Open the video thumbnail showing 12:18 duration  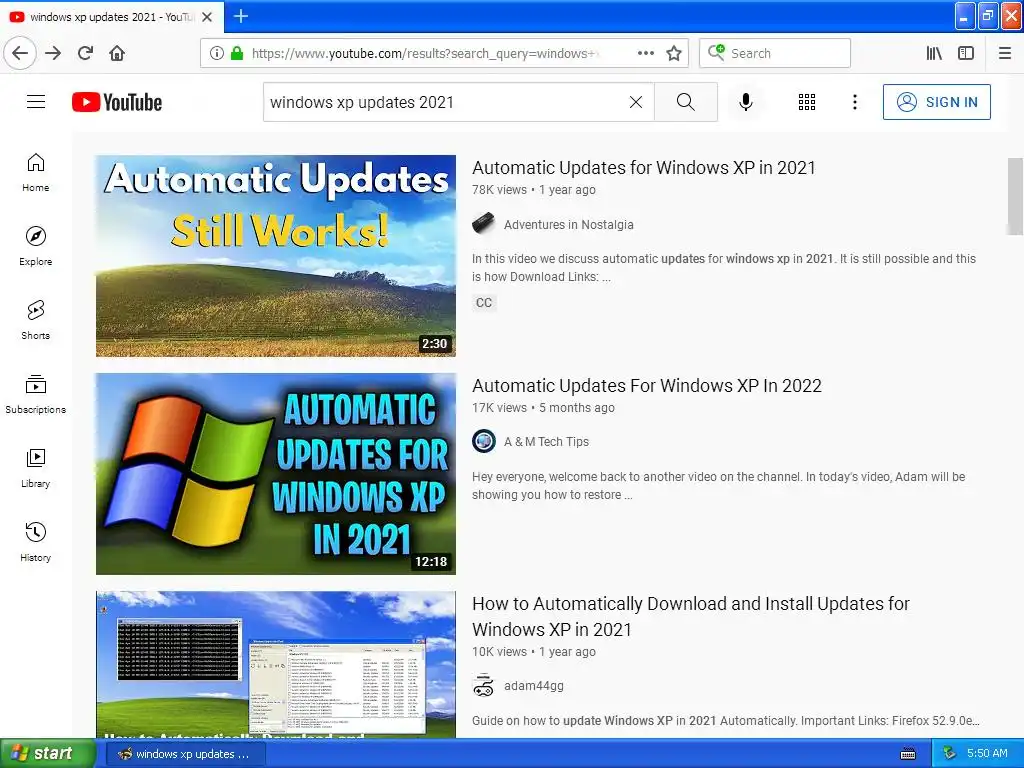pyautogui.click(x=276, y=473)
